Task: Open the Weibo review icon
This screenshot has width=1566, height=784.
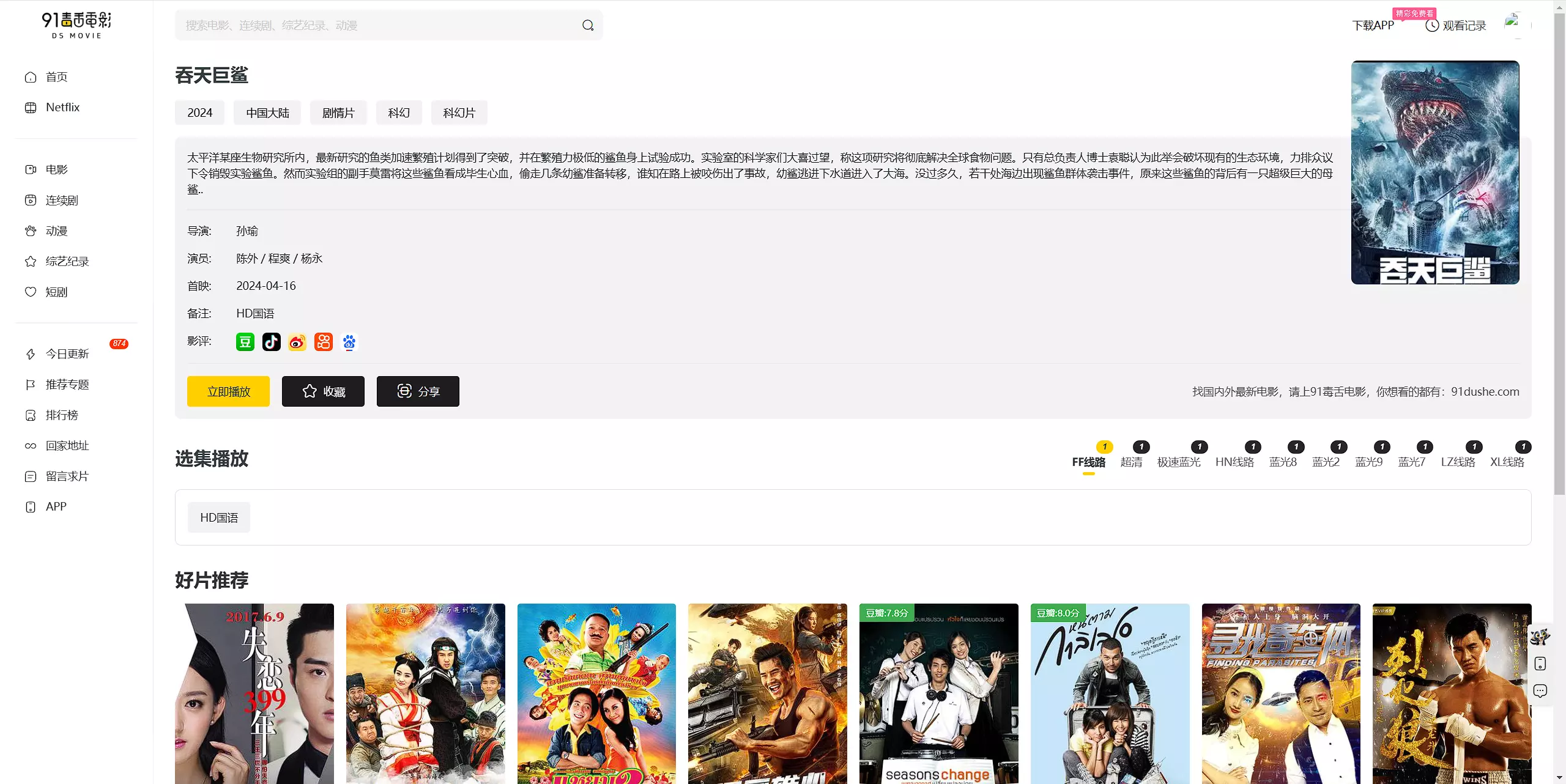Action: point(297,342)
